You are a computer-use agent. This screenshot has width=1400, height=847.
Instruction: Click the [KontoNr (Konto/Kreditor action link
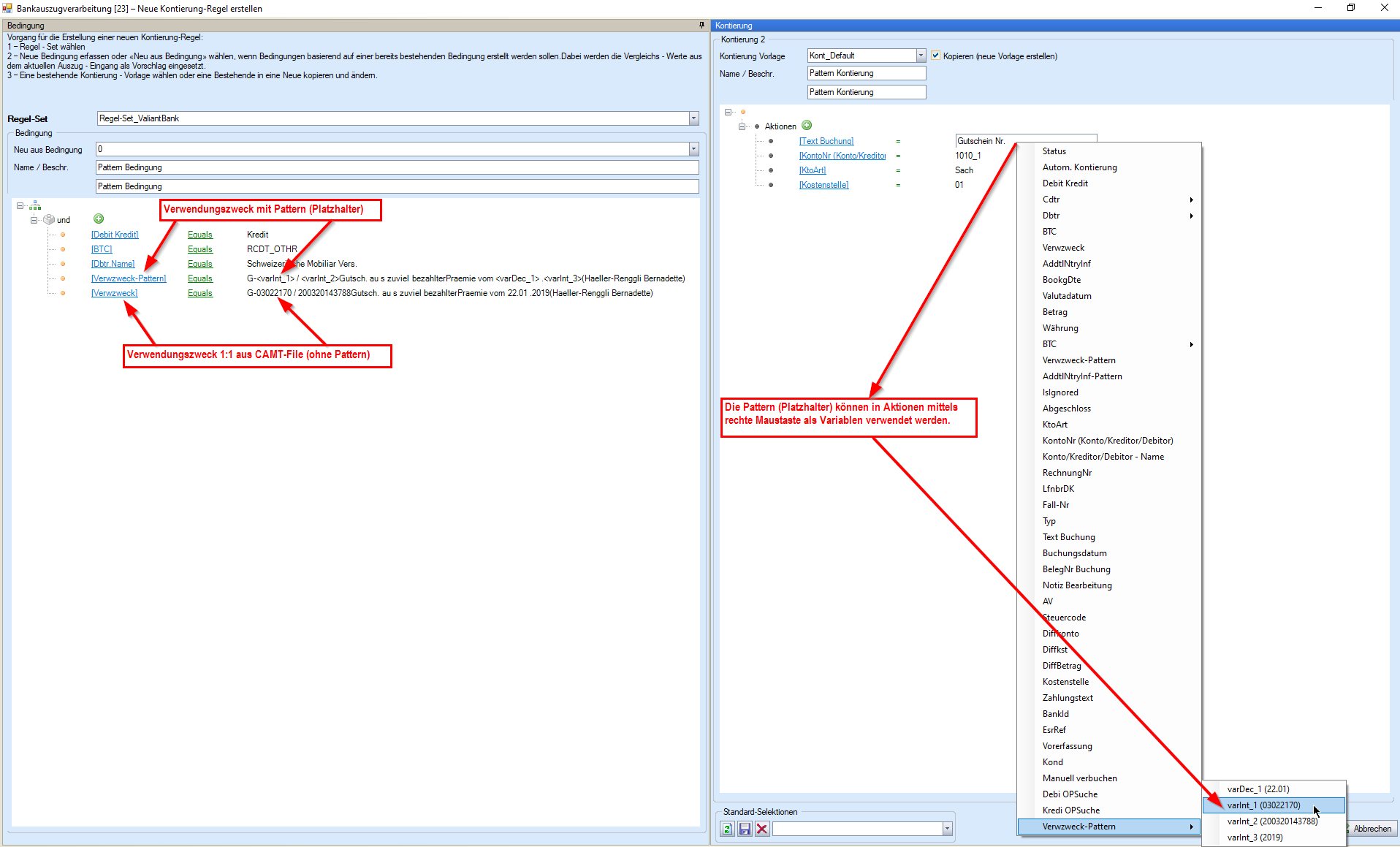point(842,156)
